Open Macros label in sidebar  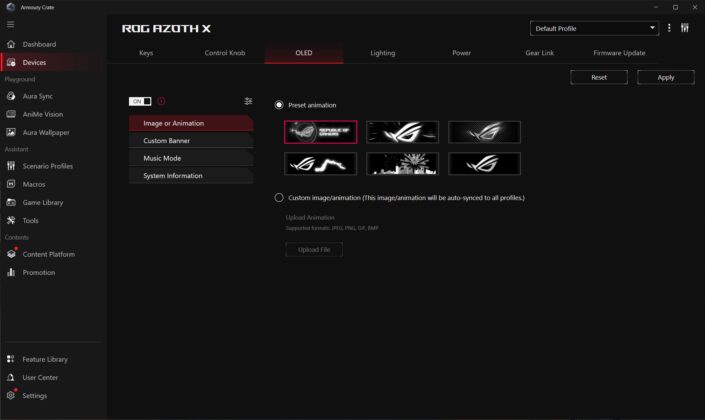point(34,184)
